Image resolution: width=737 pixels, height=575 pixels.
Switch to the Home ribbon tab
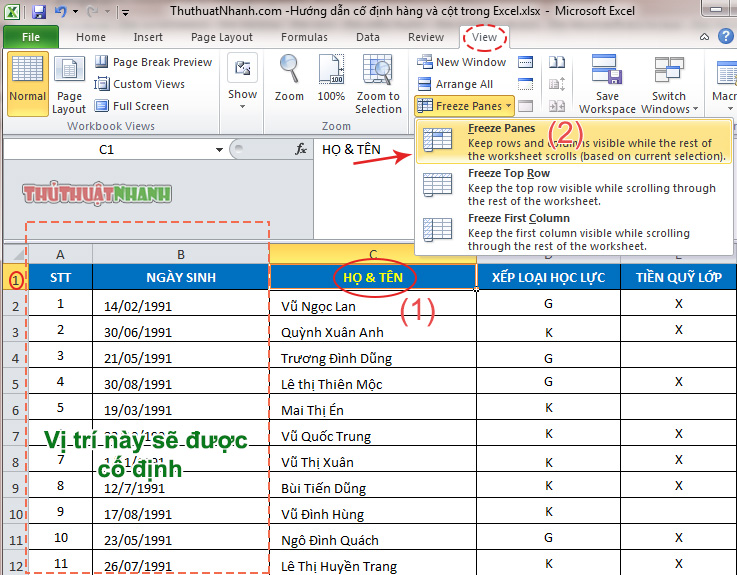pos(91,37)
